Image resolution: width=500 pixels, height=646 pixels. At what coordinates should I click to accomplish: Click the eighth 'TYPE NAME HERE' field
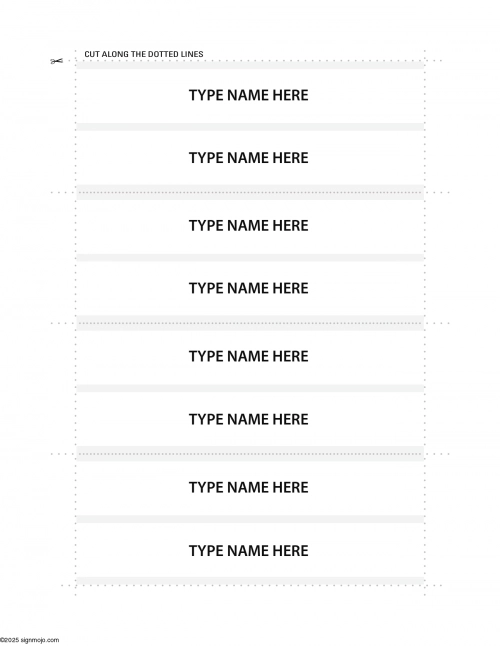pos(250,550)
